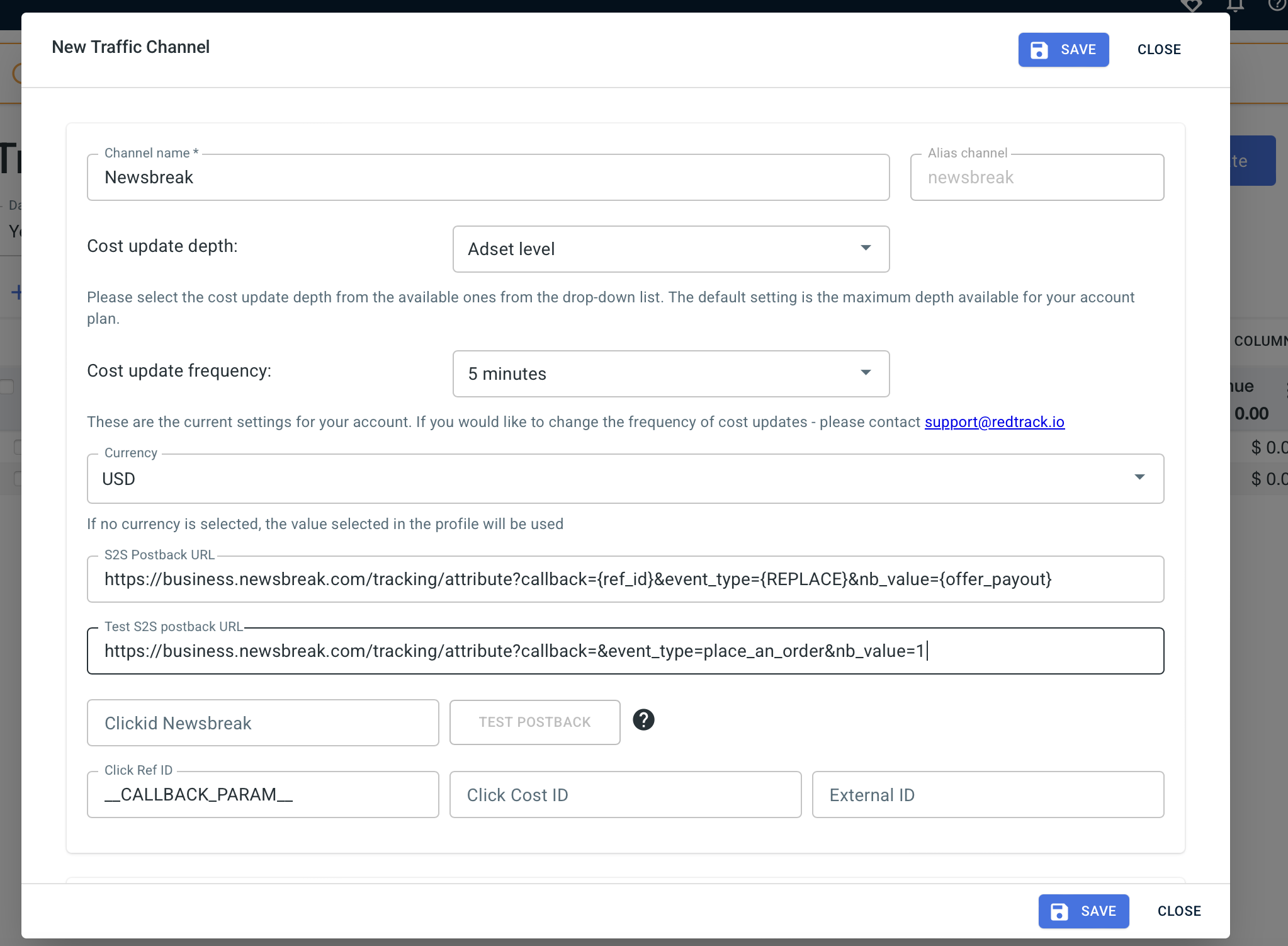This screenshot has width=1288, height=946.
Task: Click the top CLOSE button
Action: [1159, 50]
